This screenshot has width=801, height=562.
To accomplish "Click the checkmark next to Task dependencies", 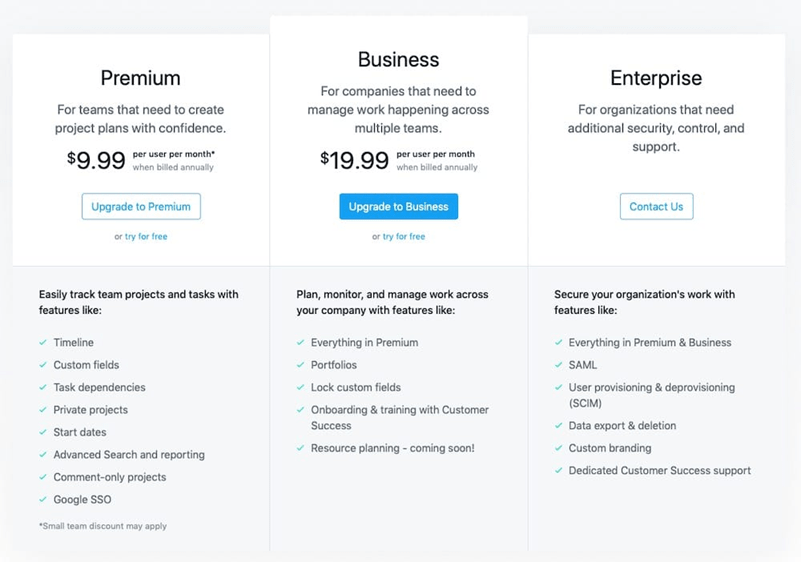I will click(x=43, y=387).
